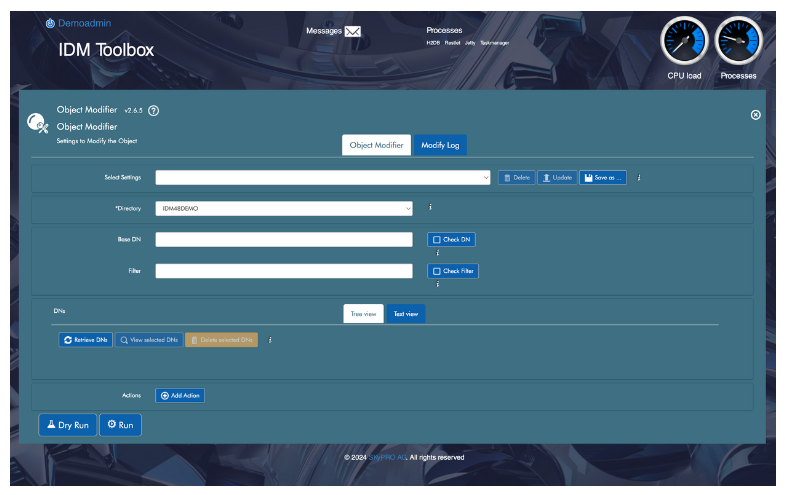
Task: Open the Taskmanager process link
Action: click(x=495, y=43)
